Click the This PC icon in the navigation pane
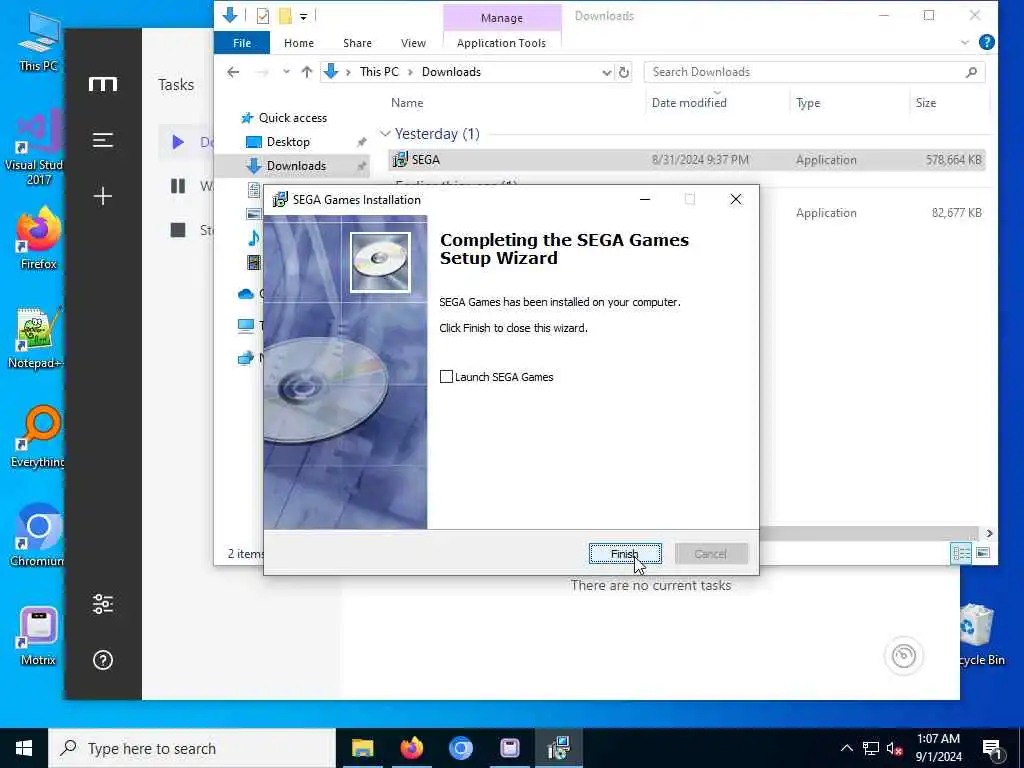Image resolution: width=1024 pixels, height=768 pixels. point(246,325)
